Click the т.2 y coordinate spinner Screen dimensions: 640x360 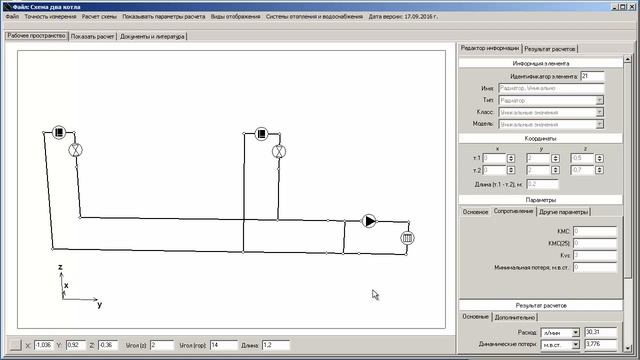click(555, 170)
